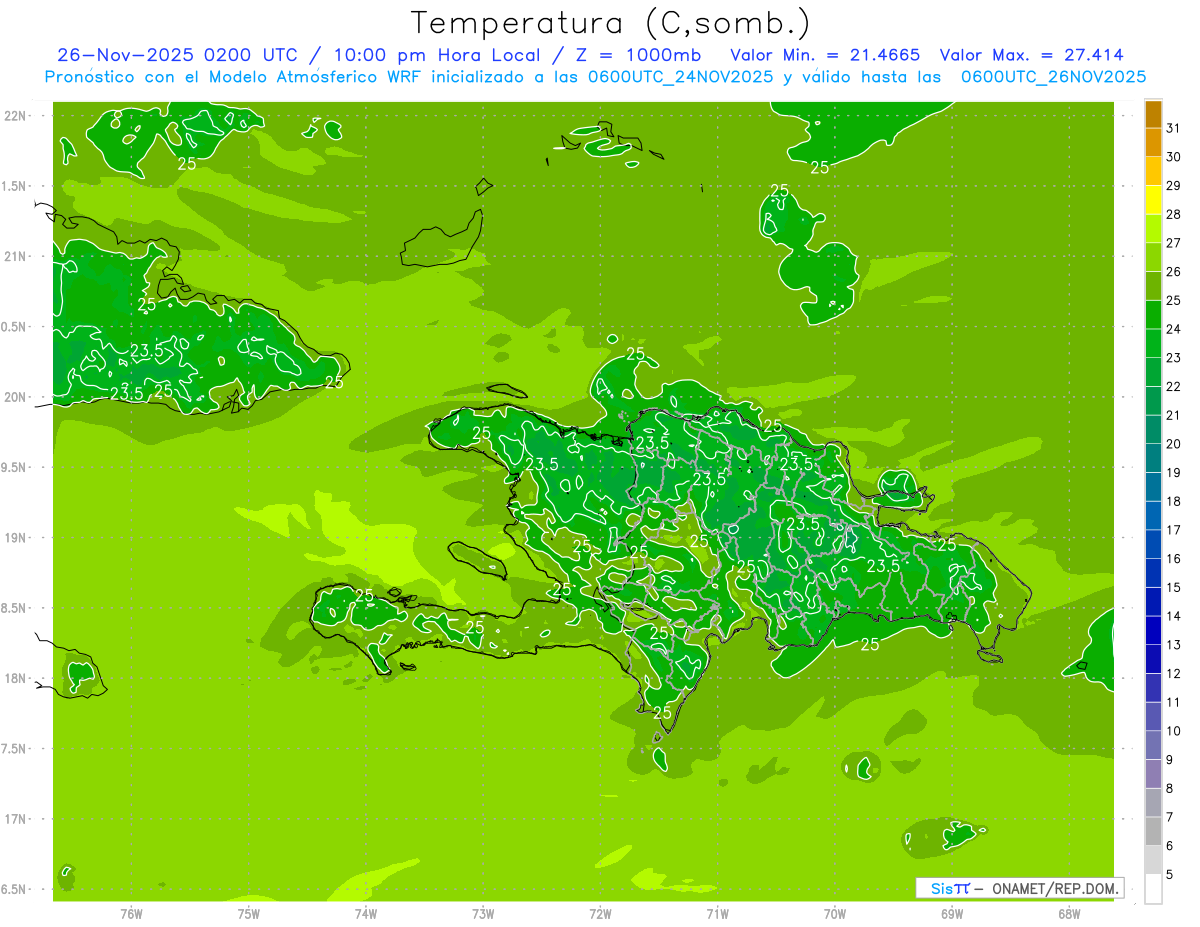Click the "7.5N" latitude label
Image resolution: width=1200 pixels, height=927 pixels.
(14, 748)
